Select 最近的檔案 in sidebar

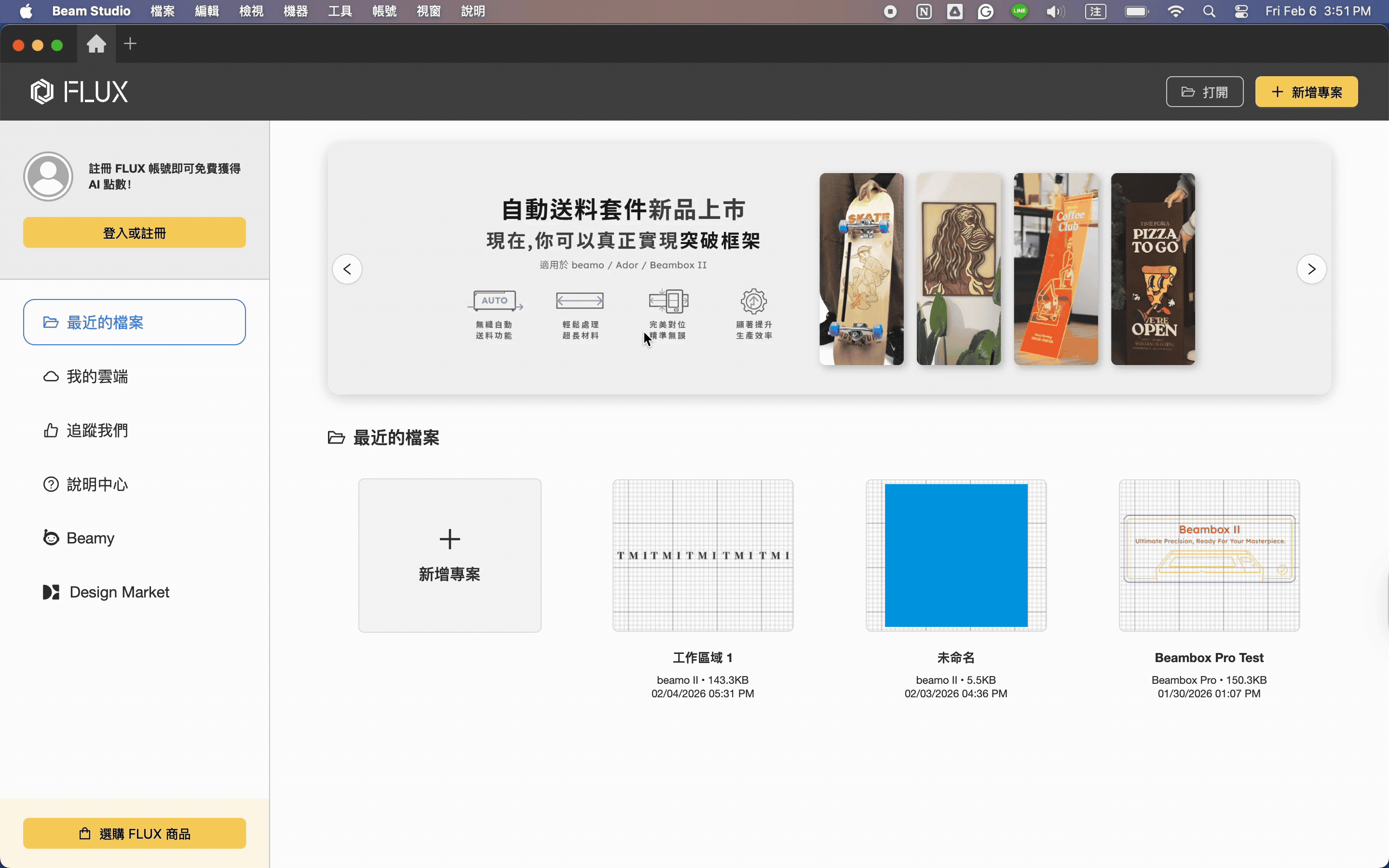pyautogui.click(x=134, y=322)
